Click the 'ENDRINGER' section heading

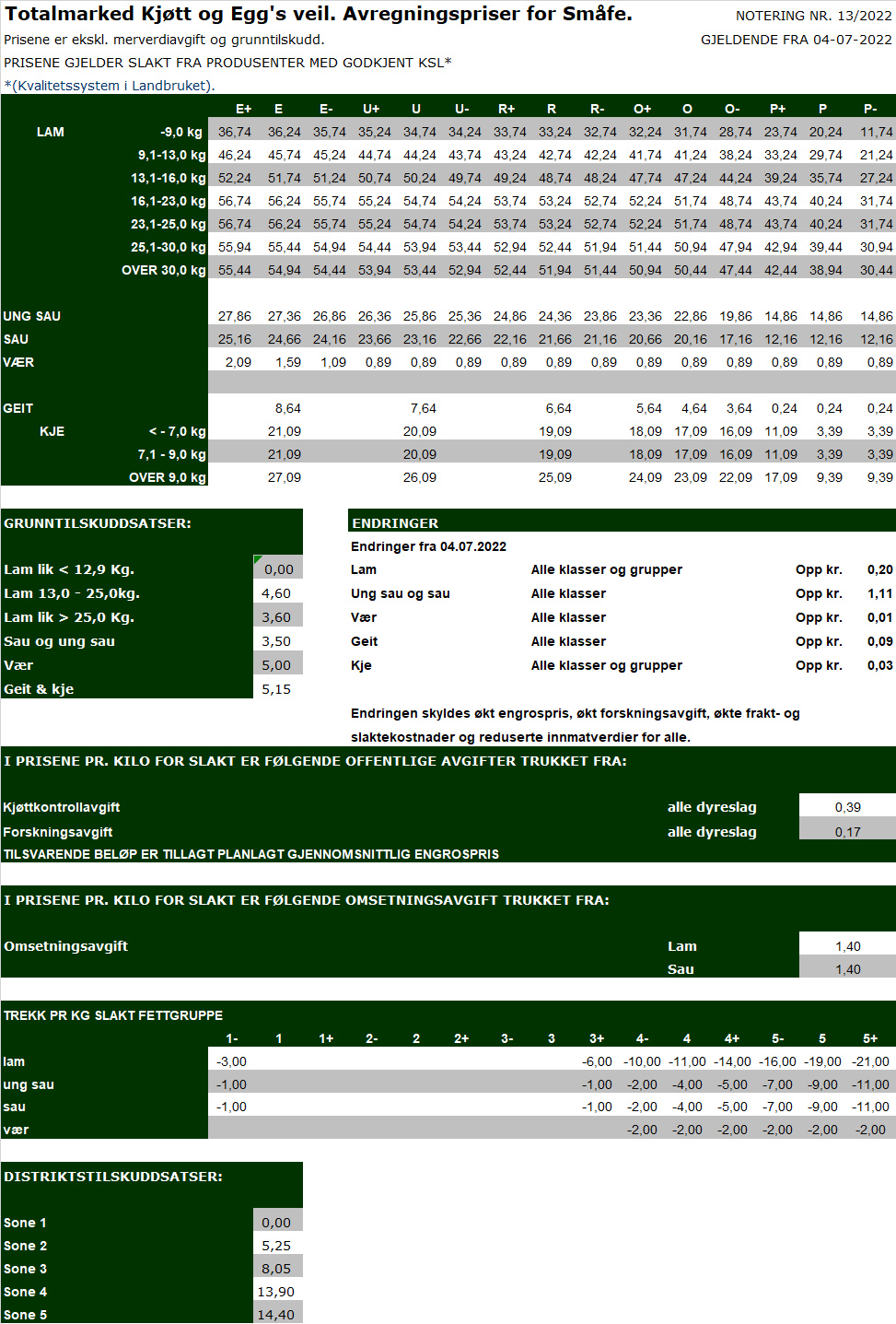click(395, 523)
